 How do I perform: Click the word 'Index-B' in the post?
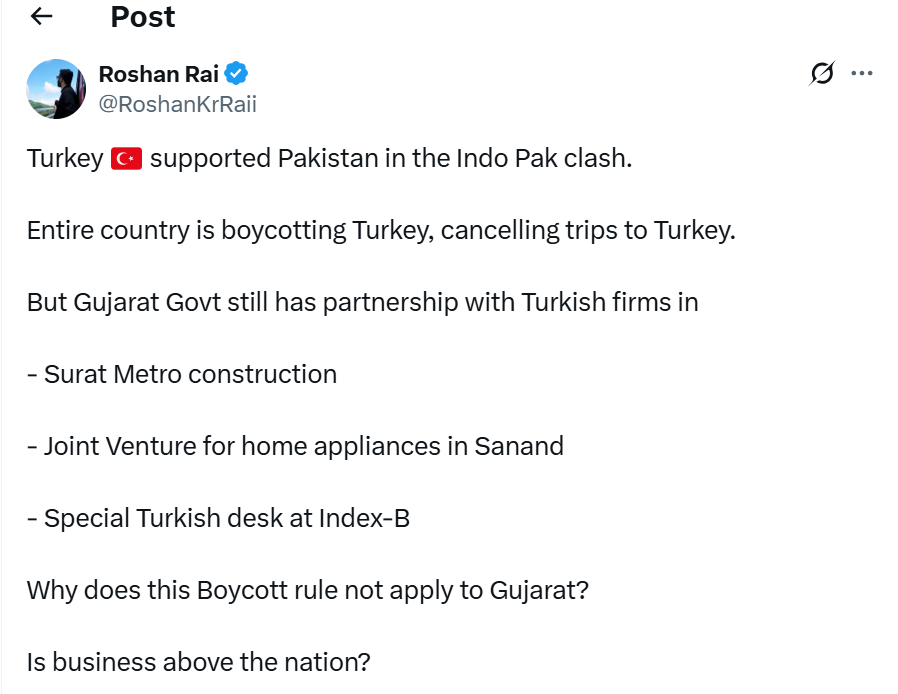(364, 518)
